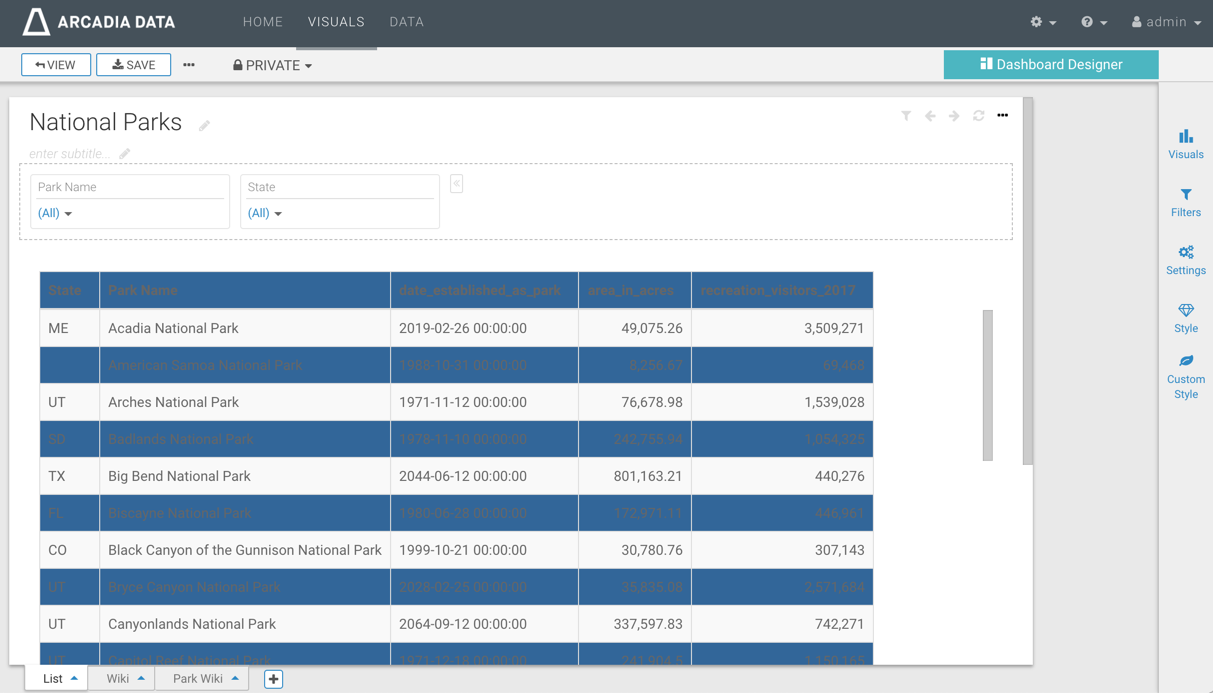Click the table's vertical scrollbar
1213x693 pixels.
[987, 385]
